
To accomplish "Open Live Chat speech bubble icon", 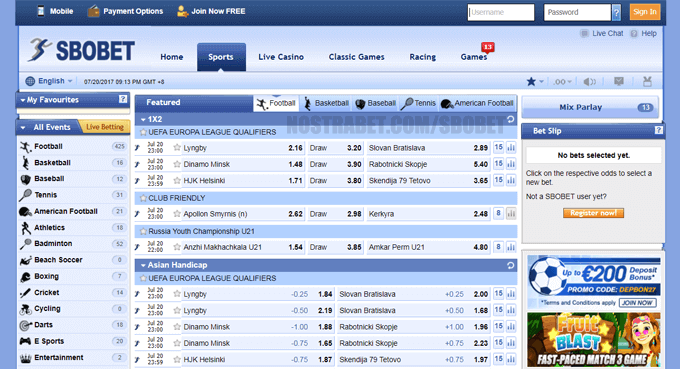I will [x=584, y=33].
